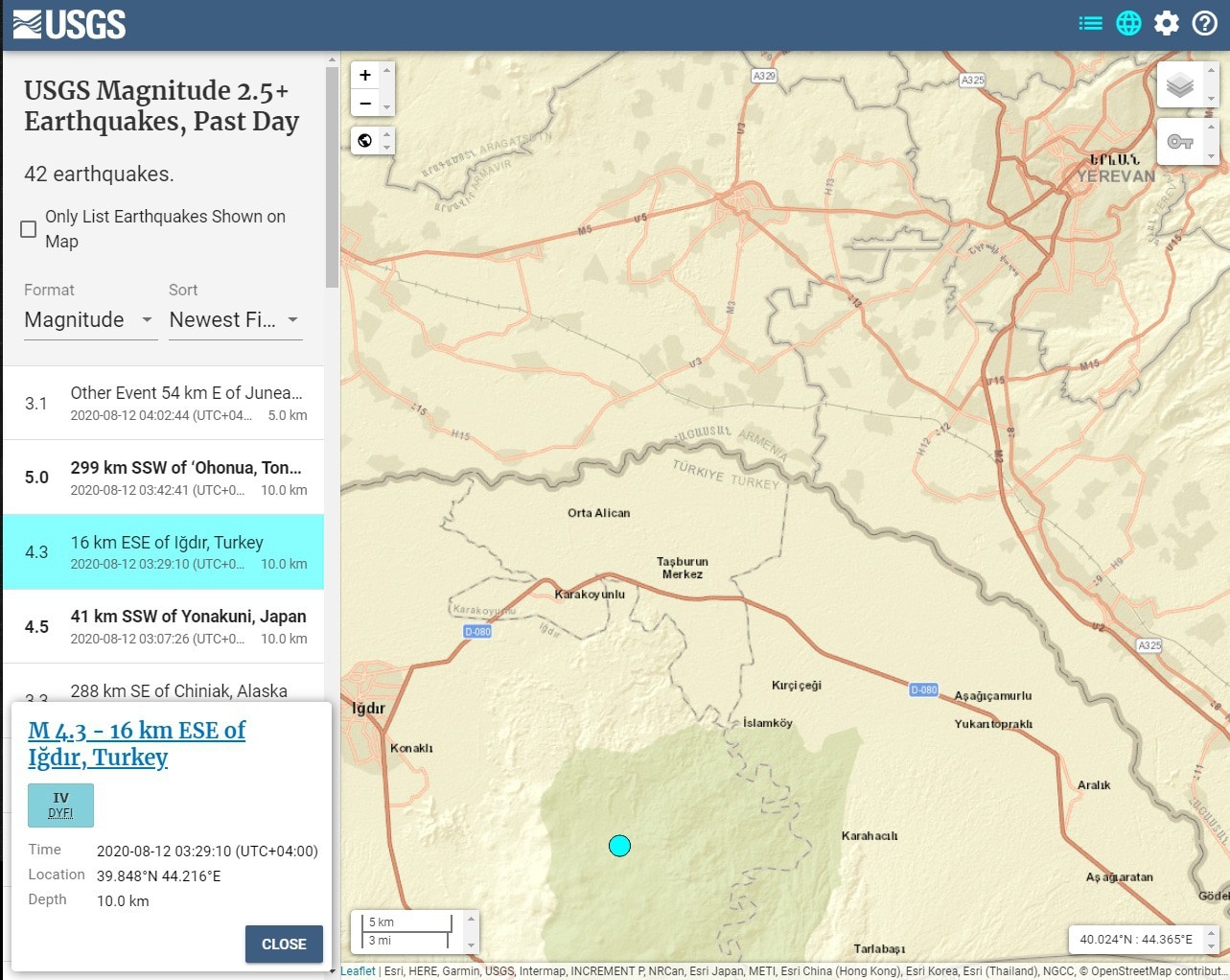Click the IV DYFI intensity badge
The image size is (1230, 980).
pyautogui.click(x=60, y=805)
